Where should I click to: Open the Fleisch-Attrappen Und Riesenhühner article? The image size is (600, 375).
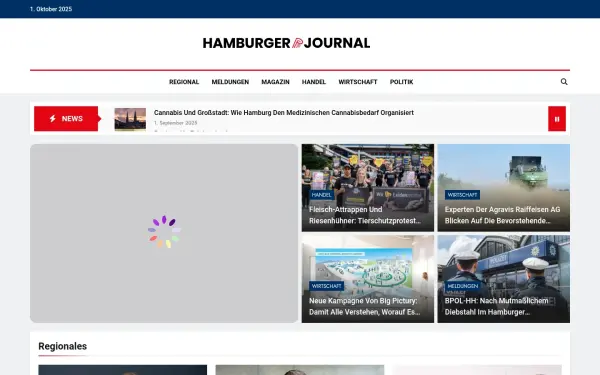[x=365, y=215]
